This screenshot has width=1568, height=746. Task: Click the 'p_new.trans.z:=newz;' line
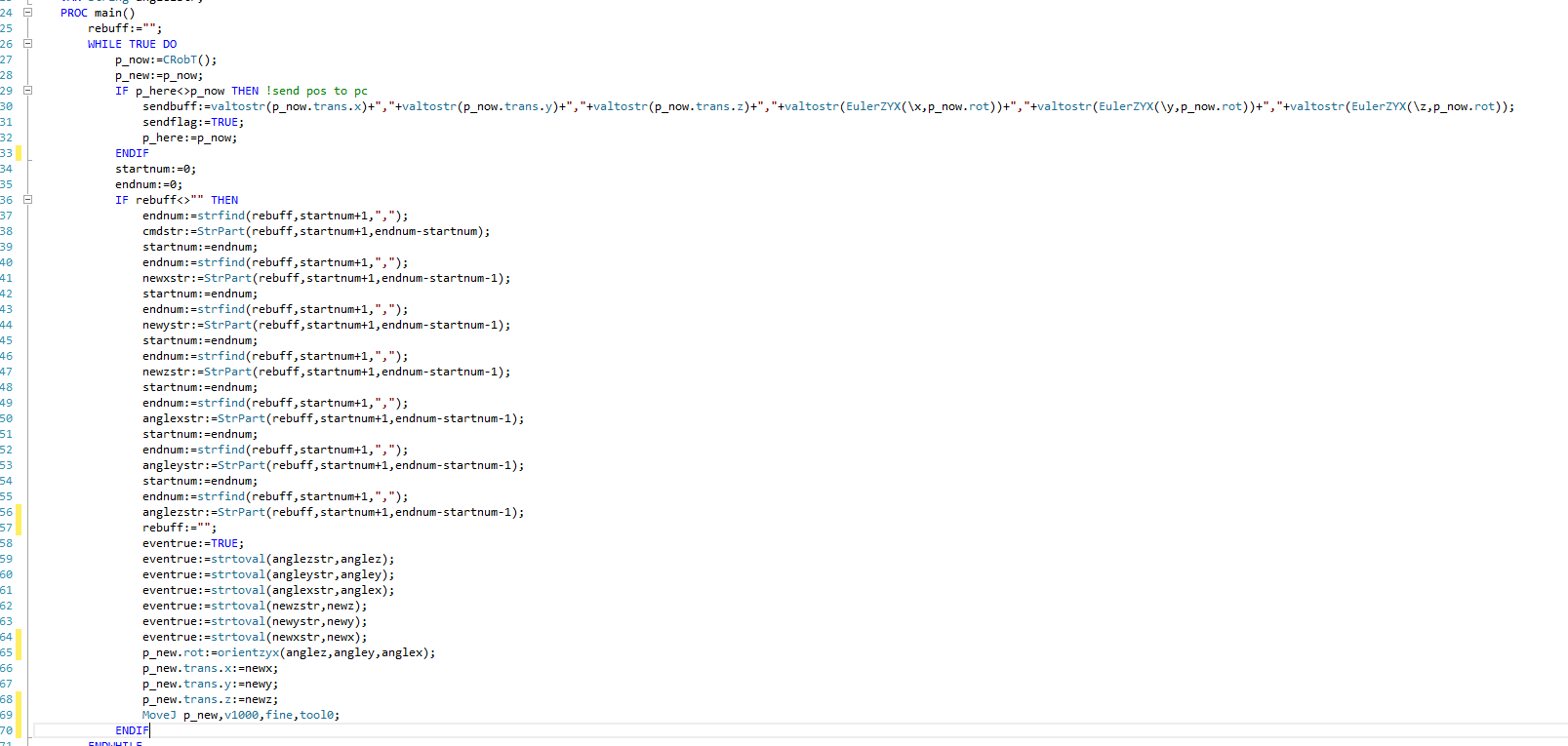click(211, 699)
